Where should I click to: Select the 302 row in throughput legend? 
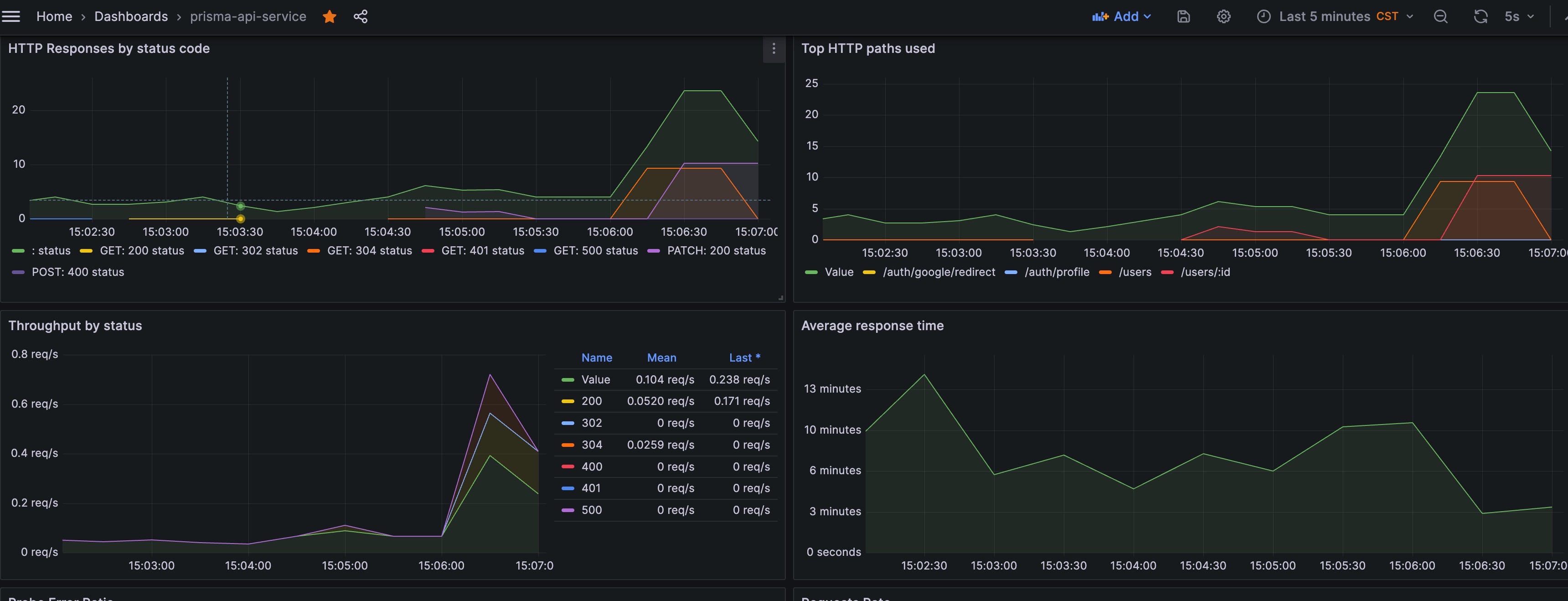click(x=666, y=423)
